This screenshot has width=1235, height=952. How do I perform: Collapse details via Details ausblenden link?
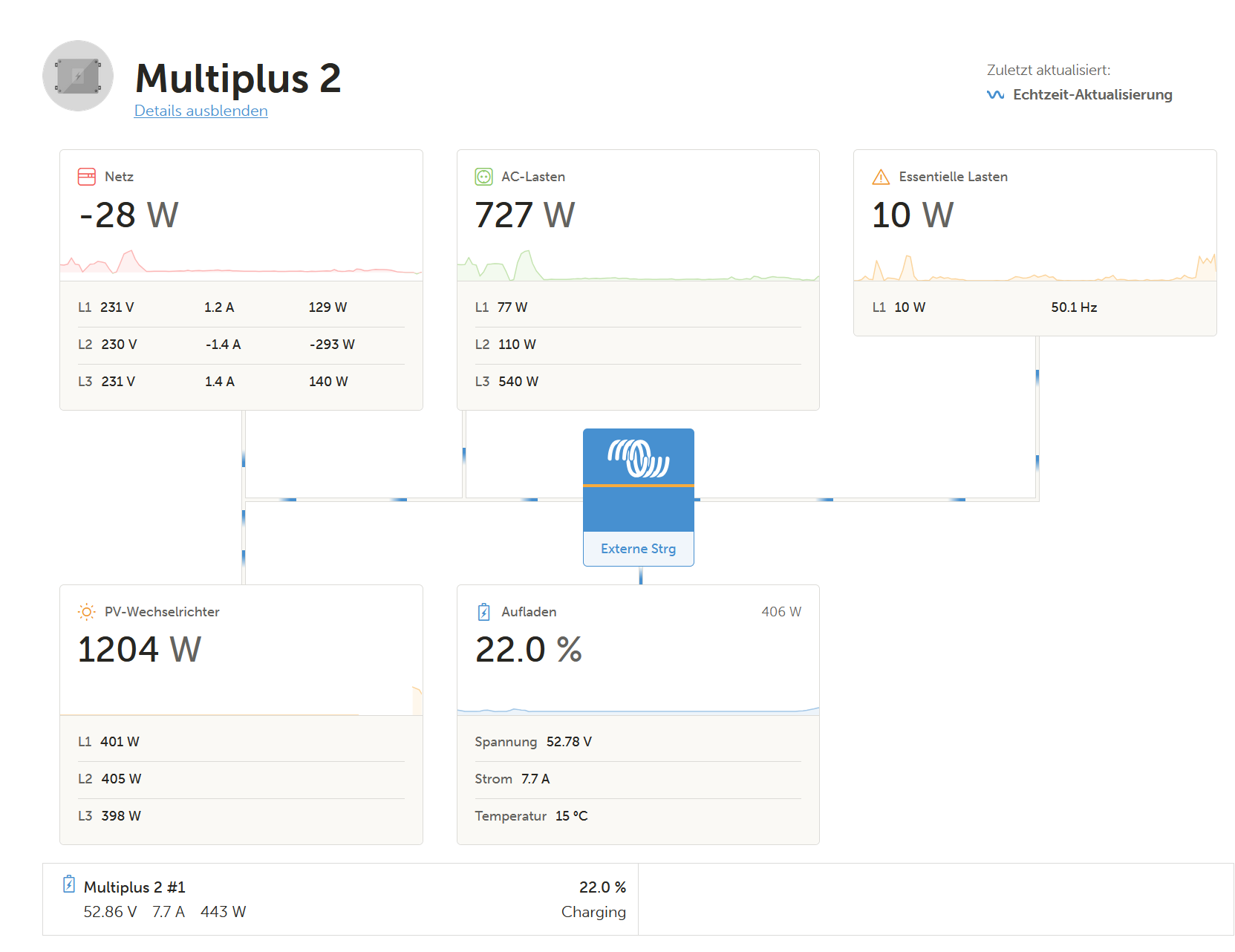pyautogui.click(x=201, y=111)
